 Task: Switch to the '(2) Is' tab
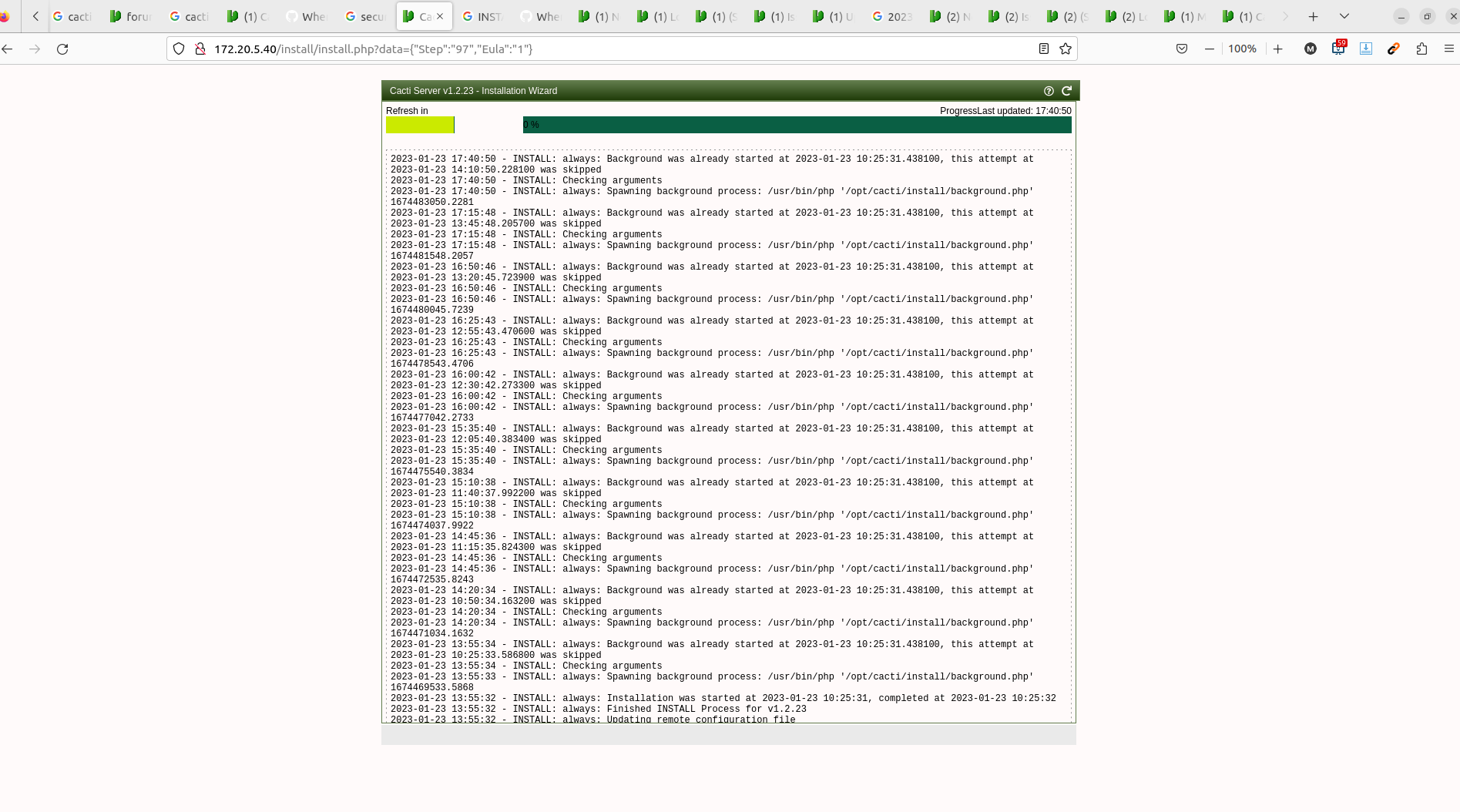point(1010,16)
